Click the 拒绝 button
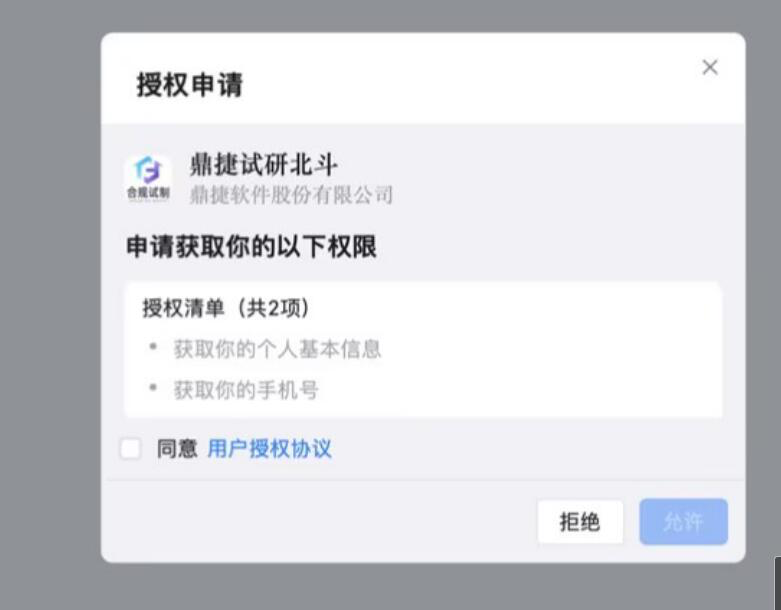 pos(580,522)
